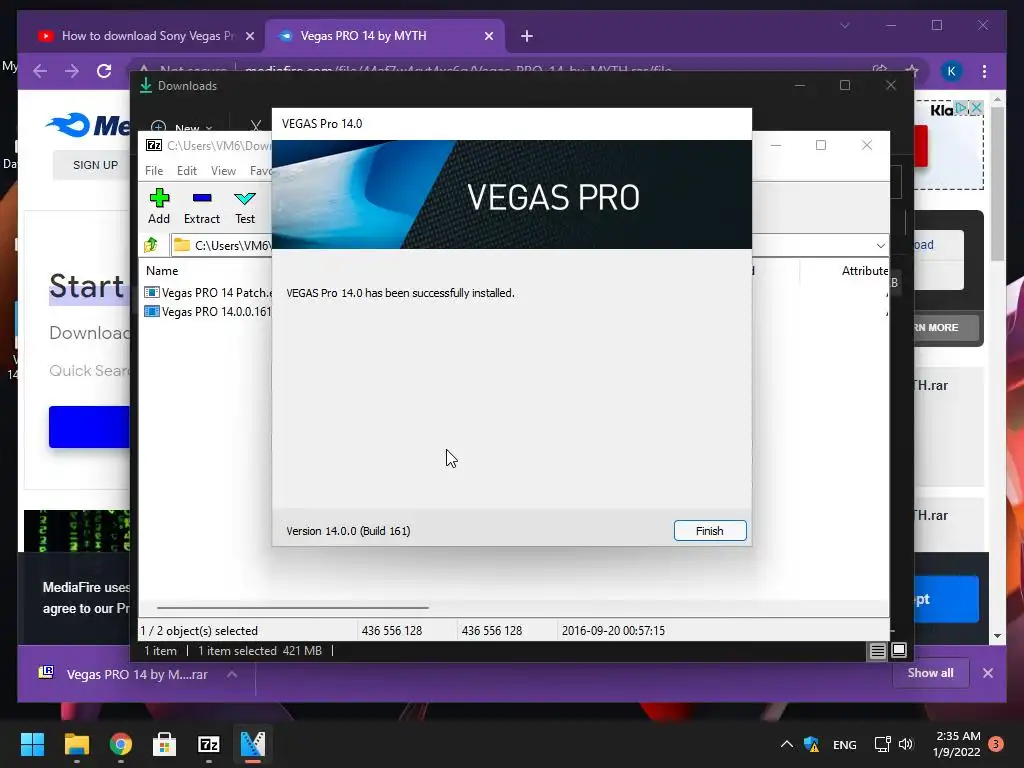Go up one folder in 7-Zip
Screen dimensions: 1024x768
click(x=152, y=245)
